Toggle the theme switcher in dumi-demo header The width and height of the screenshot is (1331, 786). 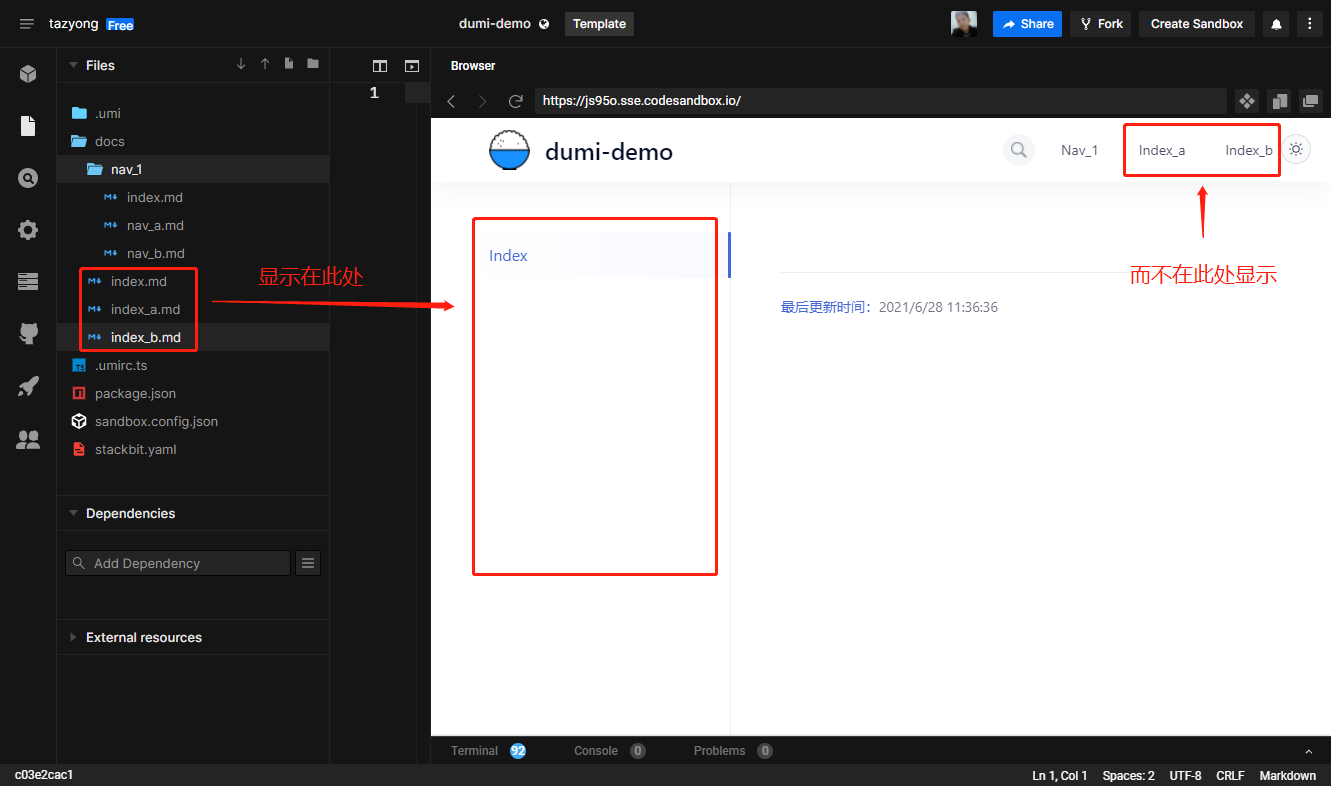(1296, 148)
